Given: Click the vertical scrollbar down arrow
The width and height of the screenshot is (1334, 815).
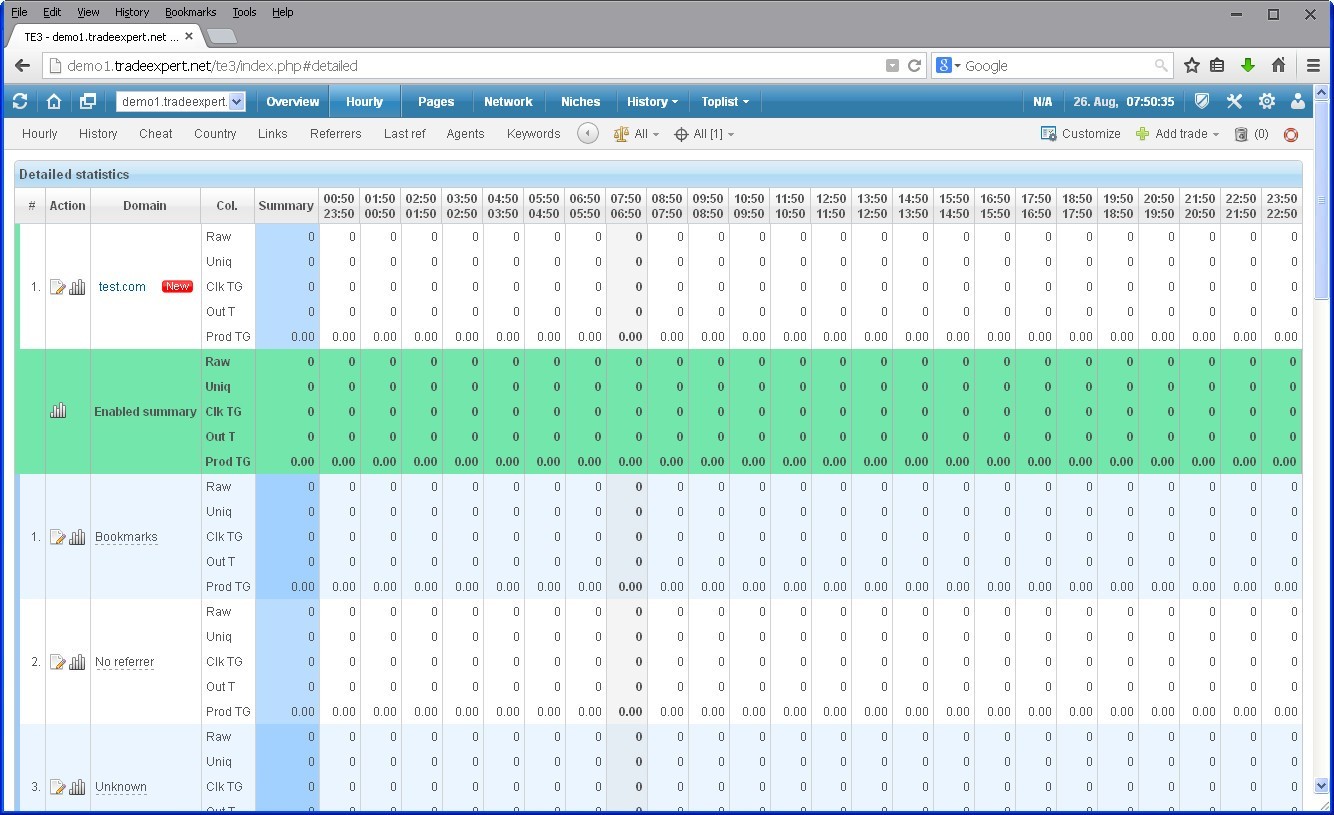Looking at the screenshot, I should coord(1321,786).
